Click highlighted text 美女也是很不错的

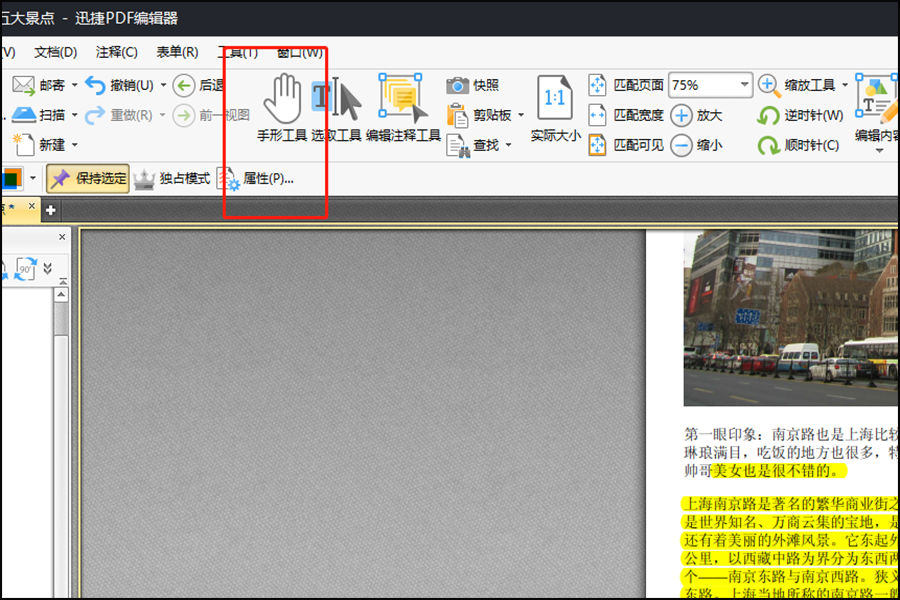778,471
